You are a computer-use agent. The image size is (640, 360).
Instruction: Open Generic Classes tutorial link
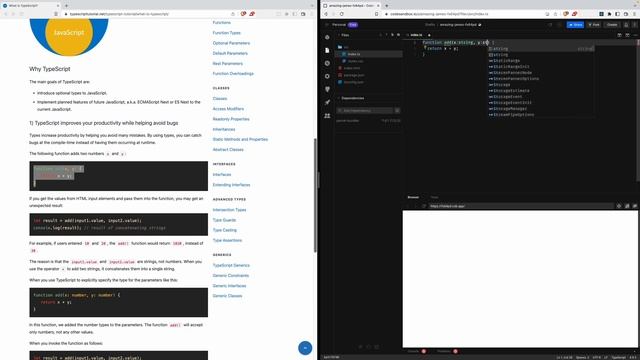pyautogui.click(x=227, y=296)
